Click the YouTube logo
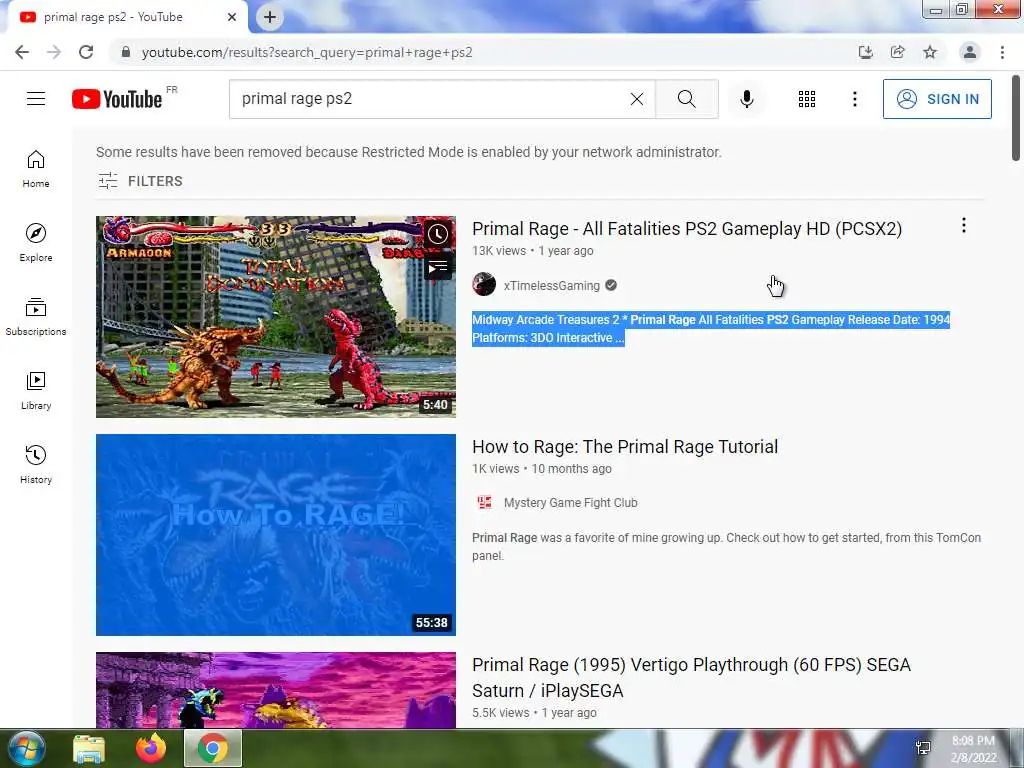The height and width of the screenshot is (768, 1024). click(117, 99)
